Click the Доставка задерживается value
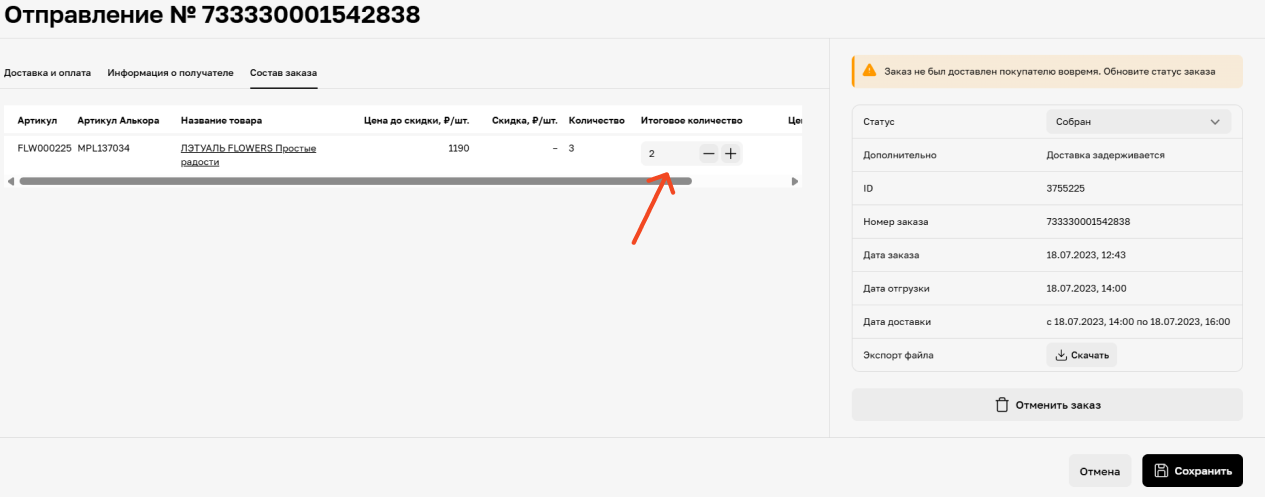 (x=1105, y=155)
